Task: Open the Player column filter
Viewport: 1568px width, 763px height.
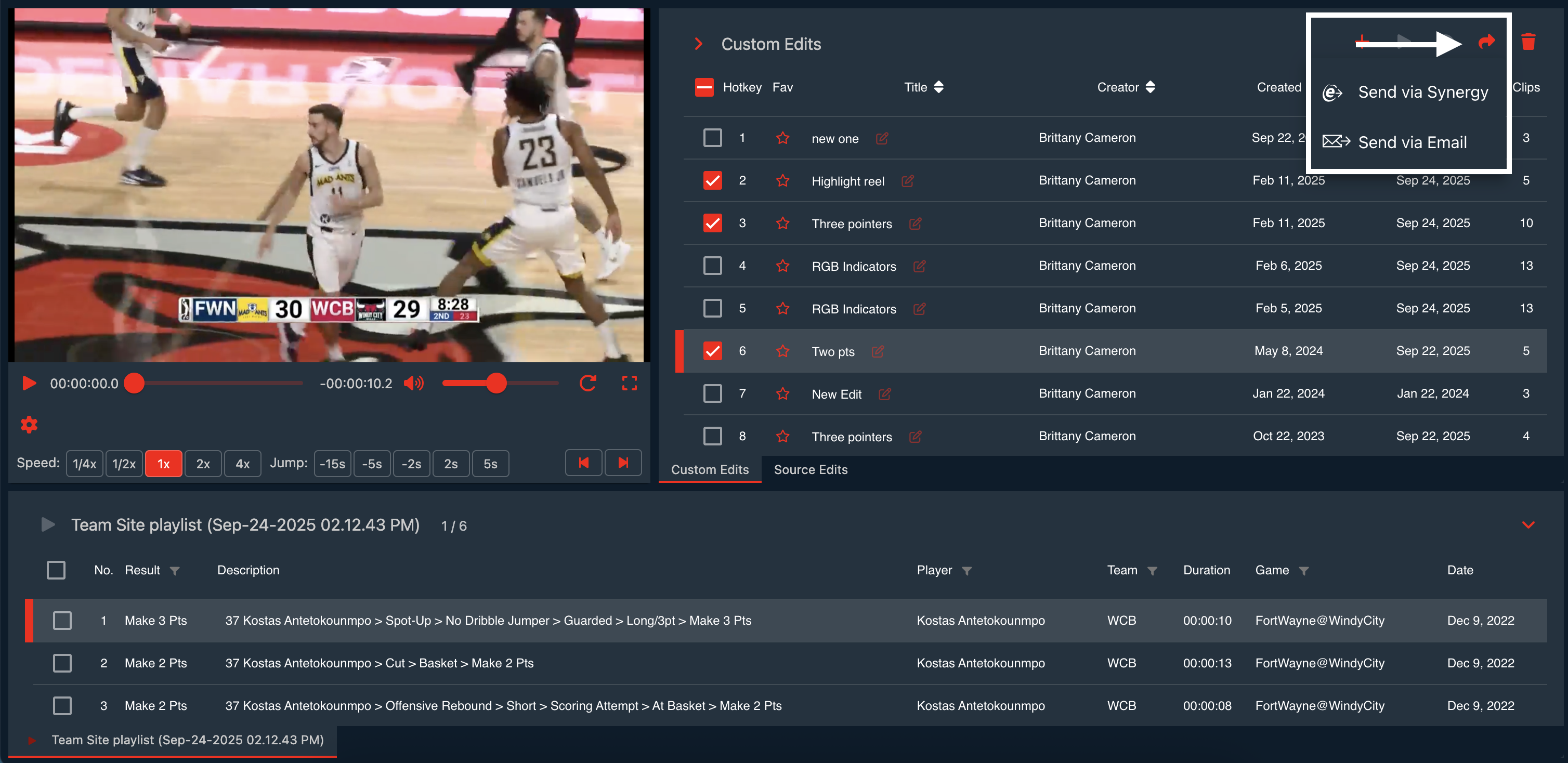Action: pyautogui.click(x=966, y=571)
